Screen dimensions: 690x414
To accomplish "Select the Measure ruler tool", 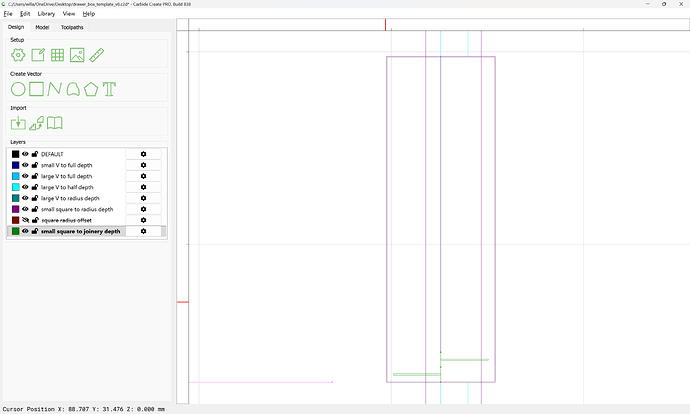I will pos(97,56).
